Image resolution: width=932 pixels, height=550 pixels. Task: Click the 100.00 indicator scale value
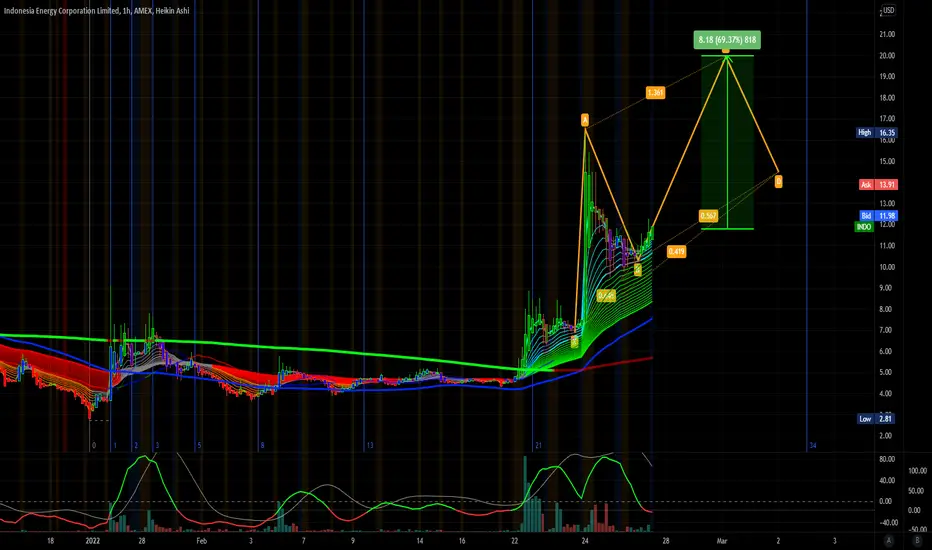(x=917, y=470)
